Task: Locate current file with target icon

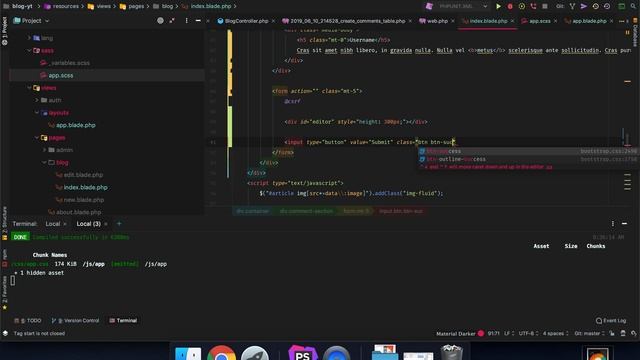Action: pos(160,20)
